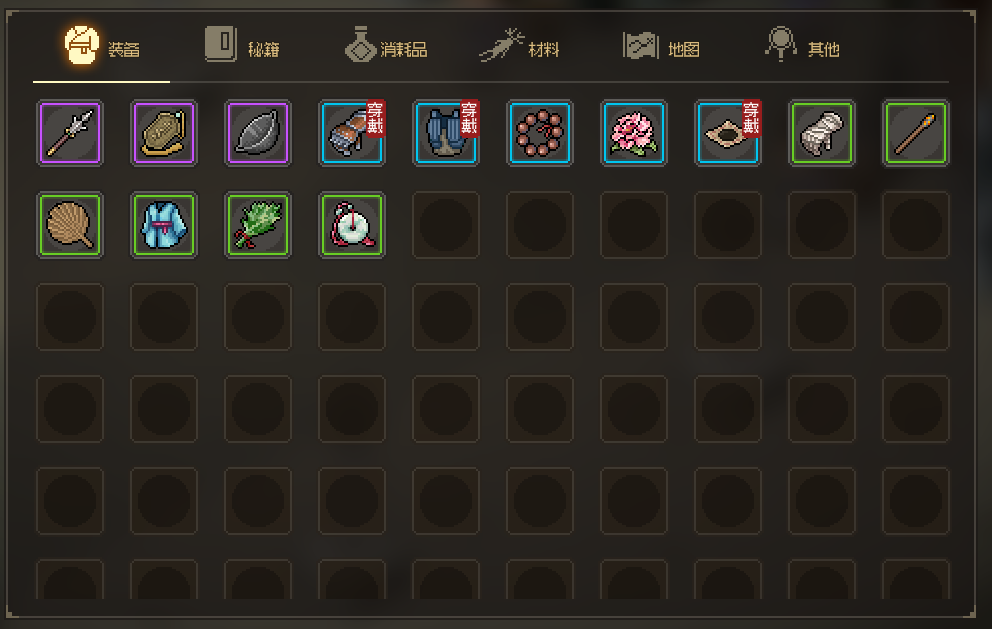This screenshot has height=629, width=992.
Task: Select the pink peony flower item
Action: tap(633, 133)
